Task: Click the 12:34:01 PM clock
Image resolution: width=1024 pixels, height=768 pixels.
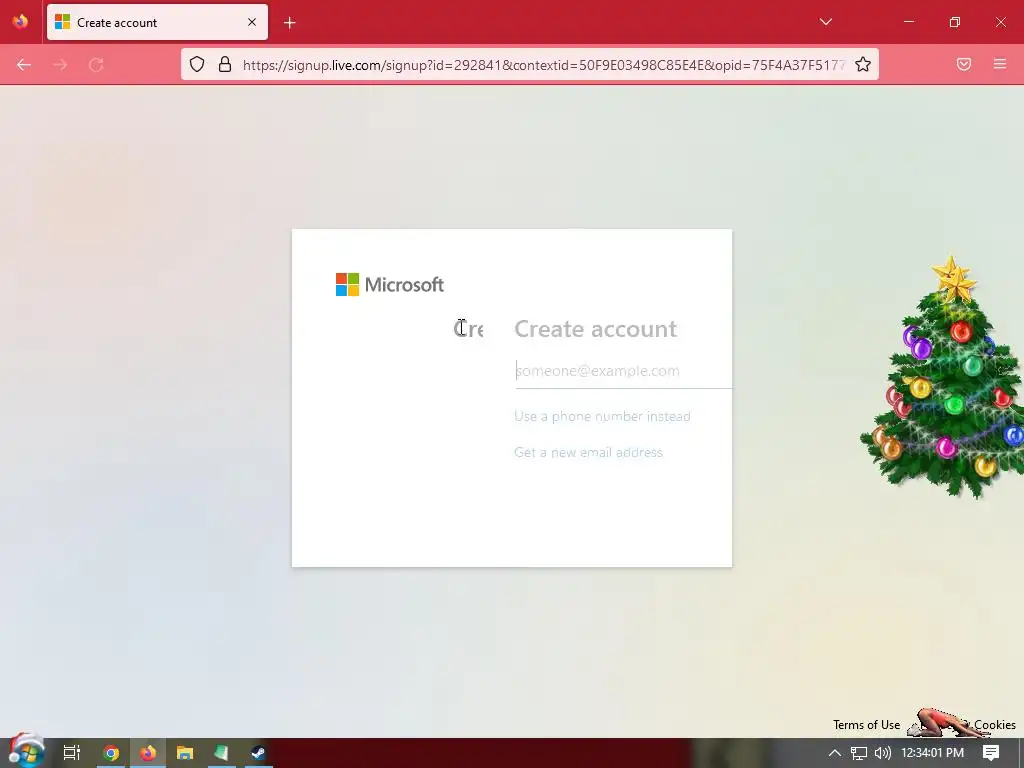Action: point(932,753)
